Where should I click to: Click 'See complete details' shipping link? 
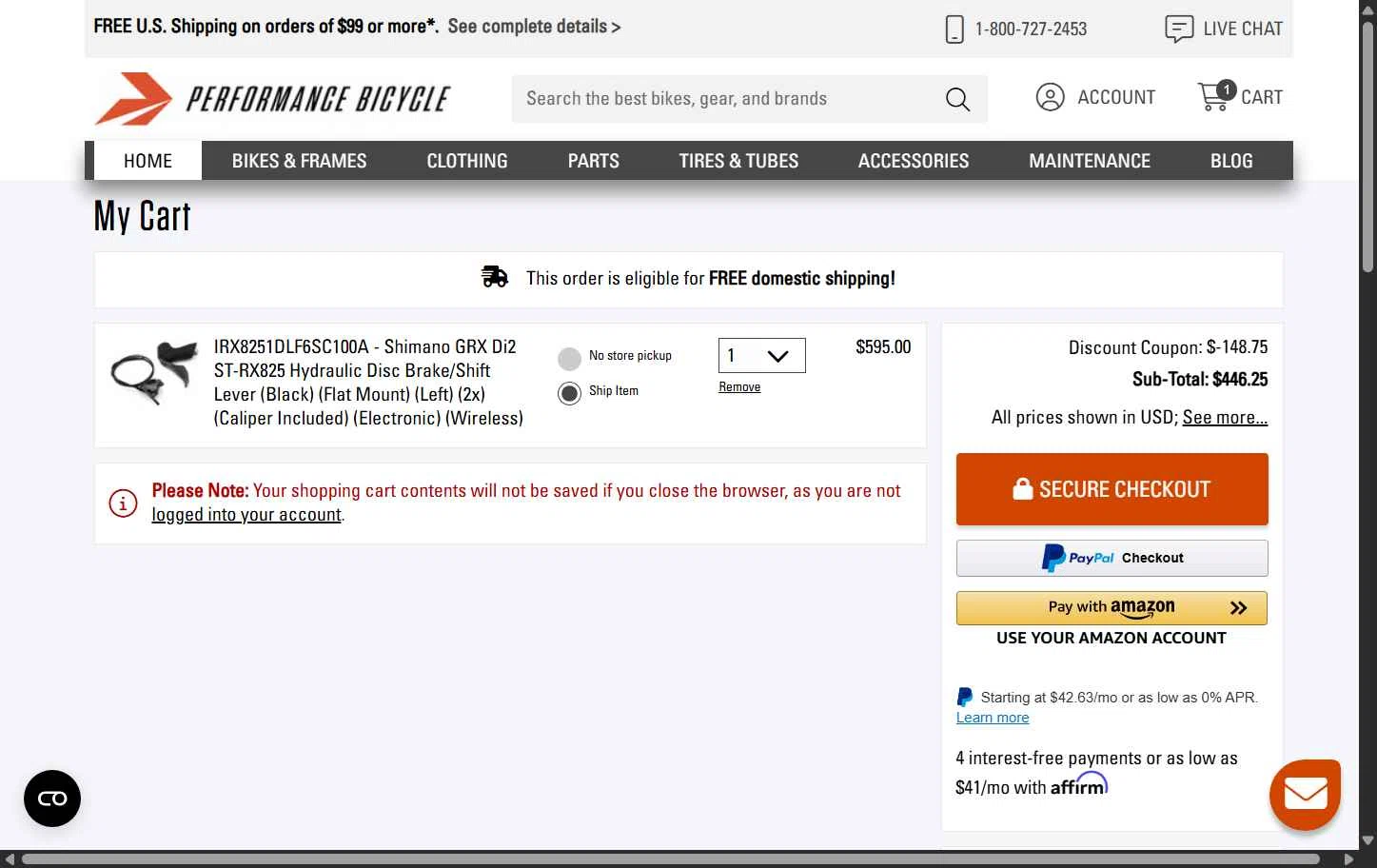click(534, 27)
